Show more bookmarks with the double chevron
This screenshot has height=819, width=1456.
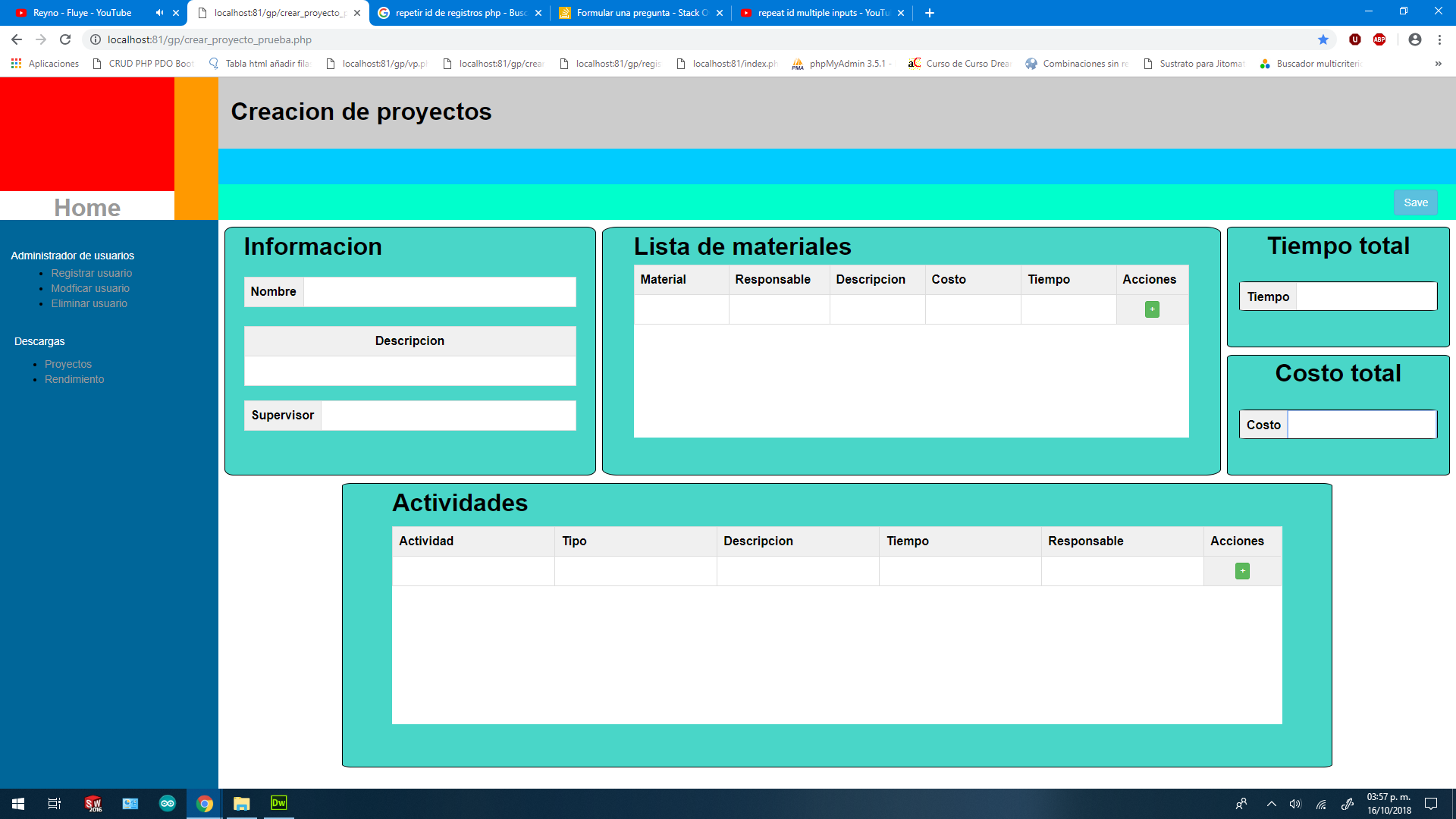point(1438,64)
